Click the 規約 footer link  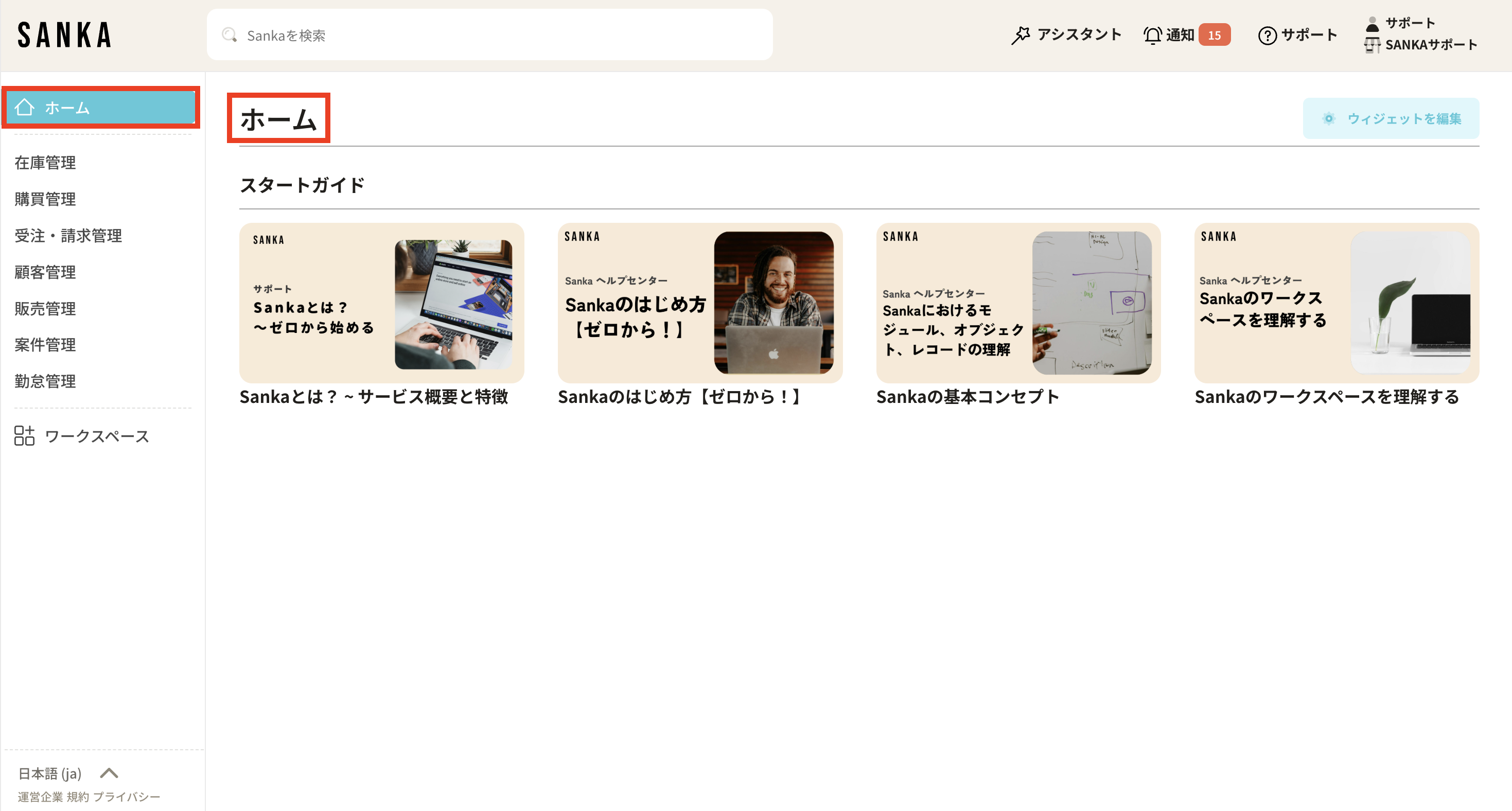(x=78, y=796)
